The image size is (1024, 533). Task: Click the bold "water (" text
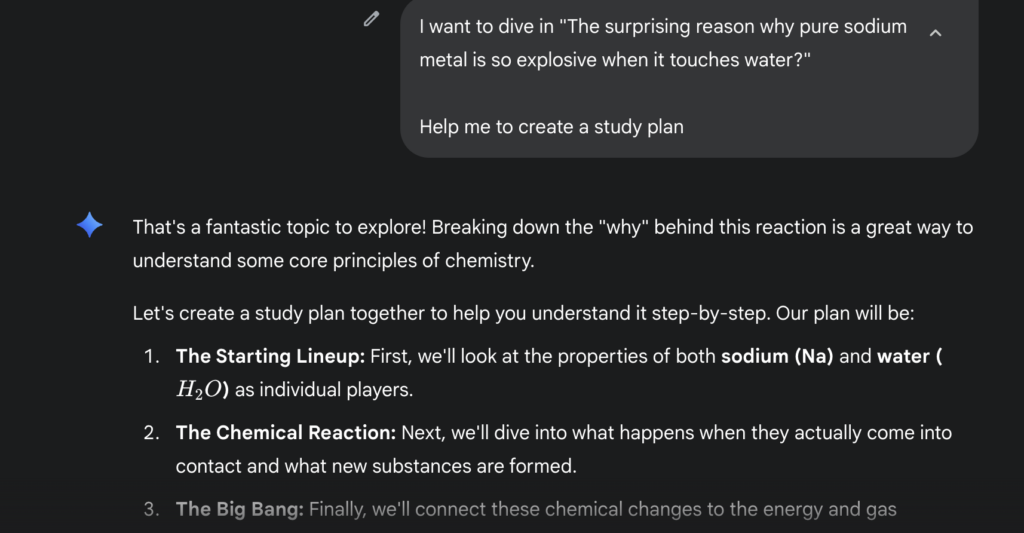point(910,357)
